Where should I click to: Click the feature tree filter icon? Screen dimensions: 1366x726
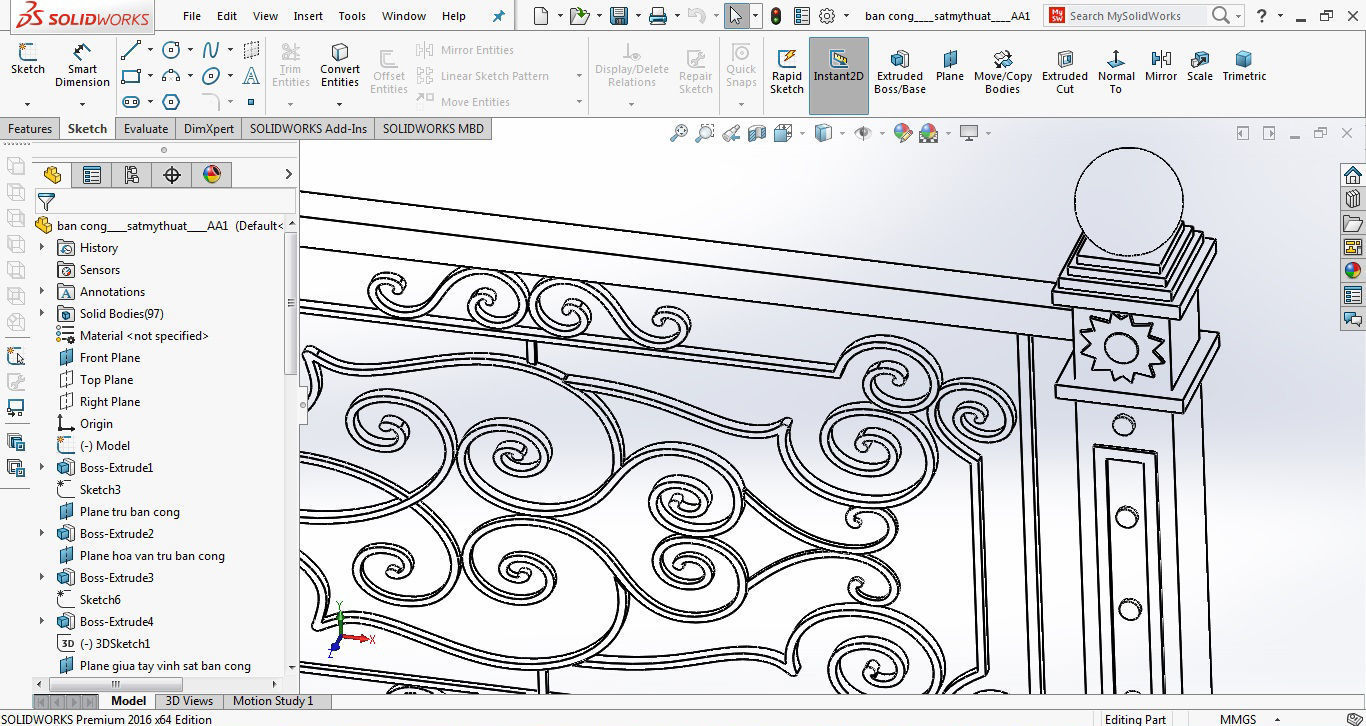[x=46, y=202]
